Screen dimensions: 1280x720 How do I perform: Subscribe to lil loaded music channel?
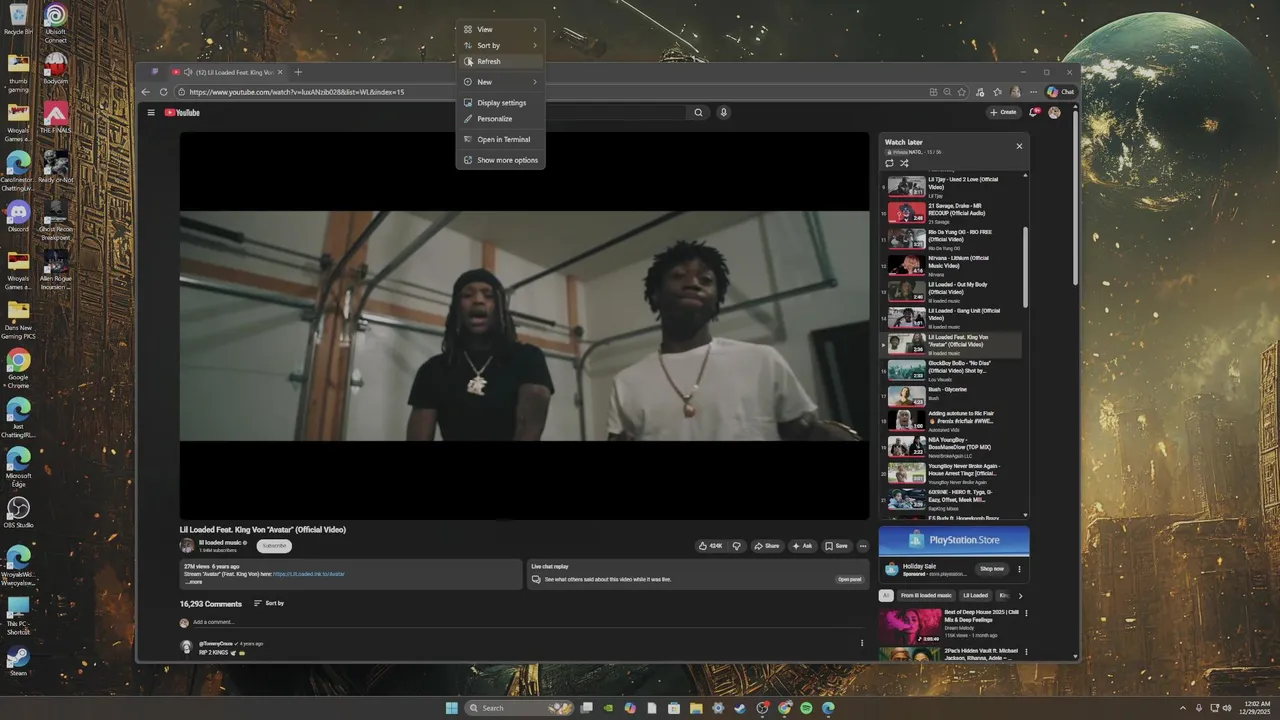[x=274, y=546]
